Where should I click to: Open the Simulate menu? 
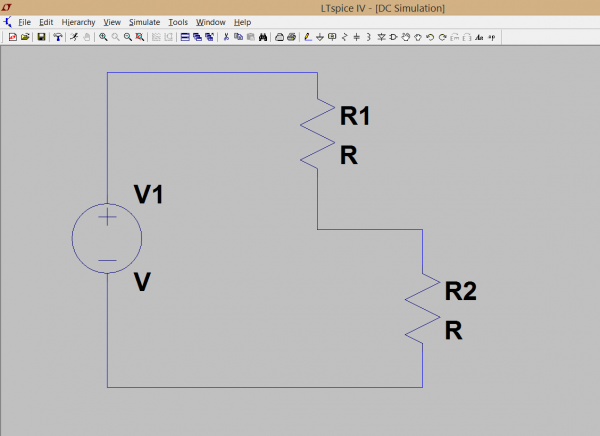(144, 22)
